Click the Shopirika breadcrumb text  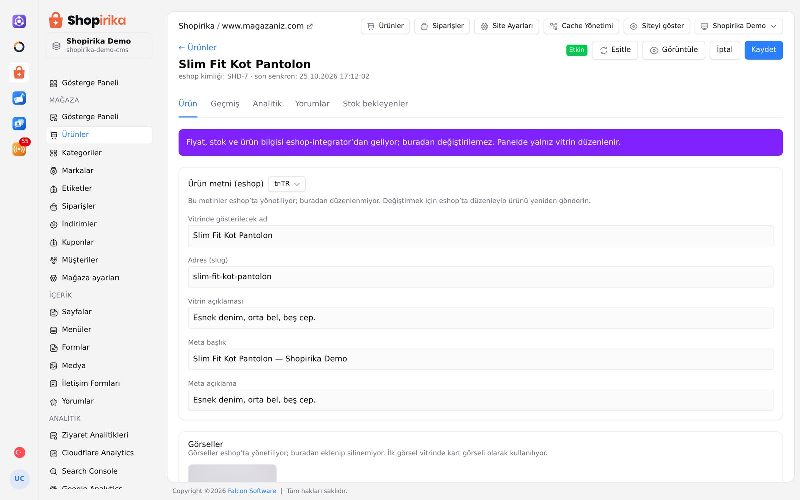click(x=196, y=26)
